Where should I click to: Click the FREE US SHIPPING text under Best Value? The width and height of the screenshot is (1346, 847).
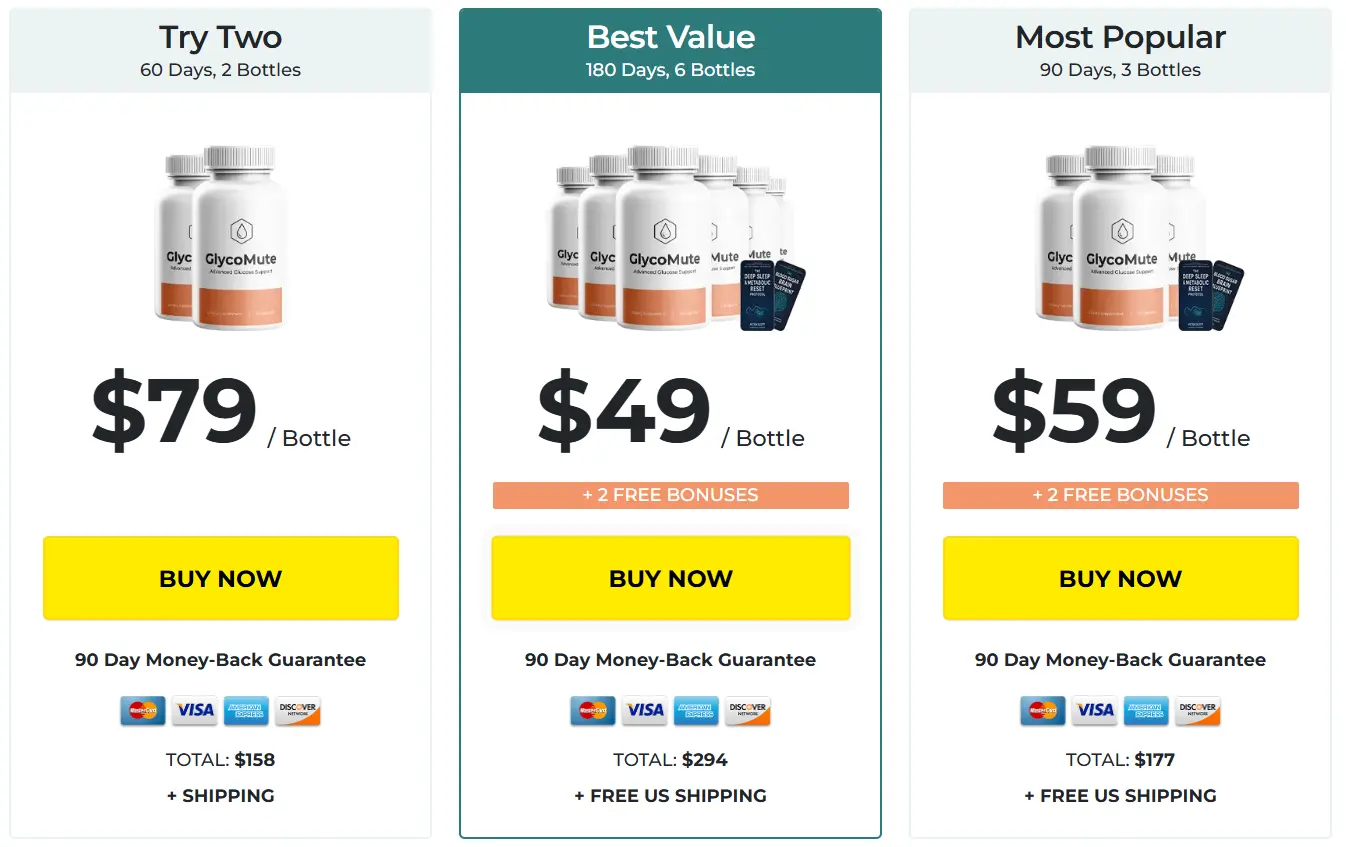coord(670,795)
